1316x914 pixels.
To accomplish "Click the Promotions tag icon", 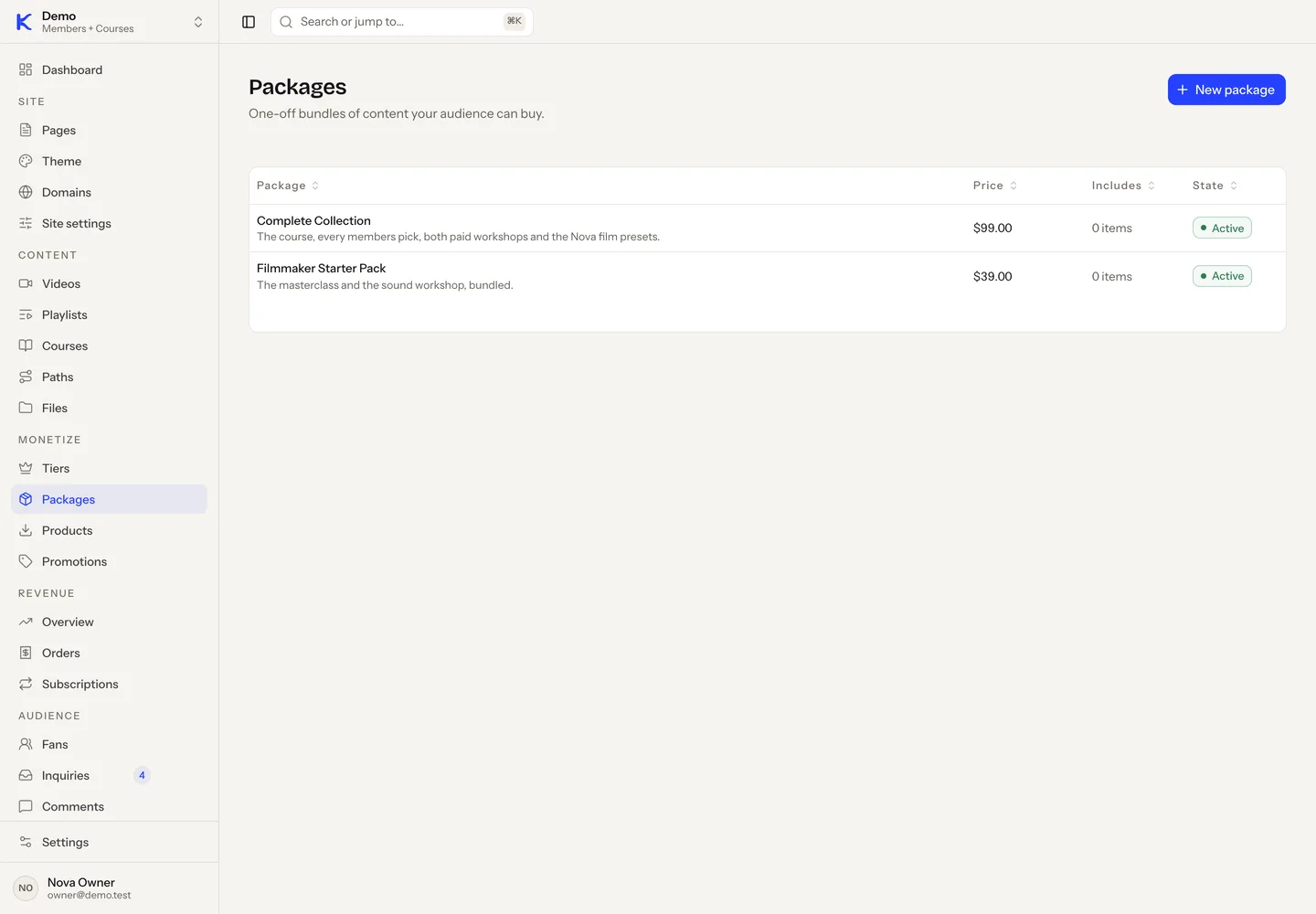I will (26, 561).
